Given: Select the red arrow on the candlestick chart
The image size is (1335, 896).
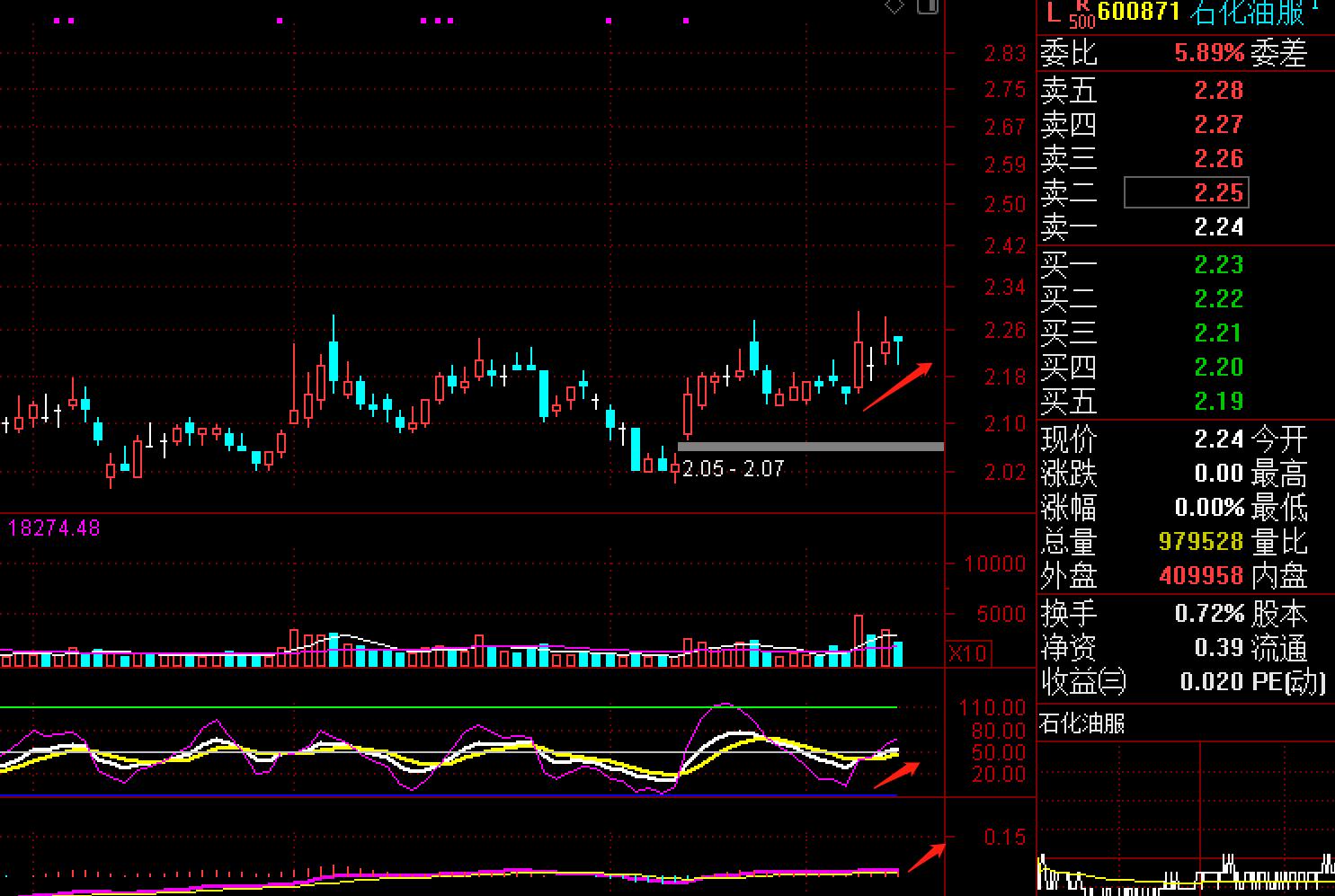Looking at the screenshot, I should [x=897, y=386].
